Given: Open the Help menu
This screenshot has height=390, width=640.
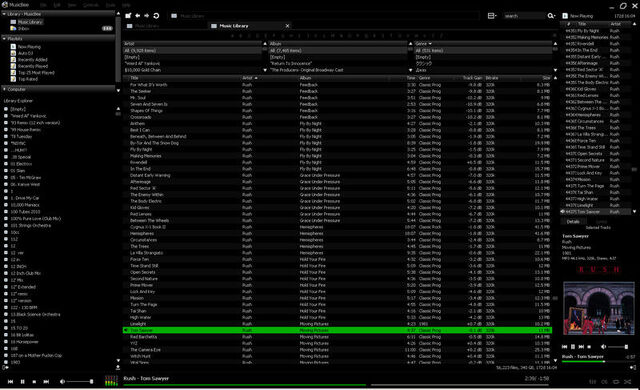Looking at the screenshot, I should pyautogui.click(x=126, y=5).
